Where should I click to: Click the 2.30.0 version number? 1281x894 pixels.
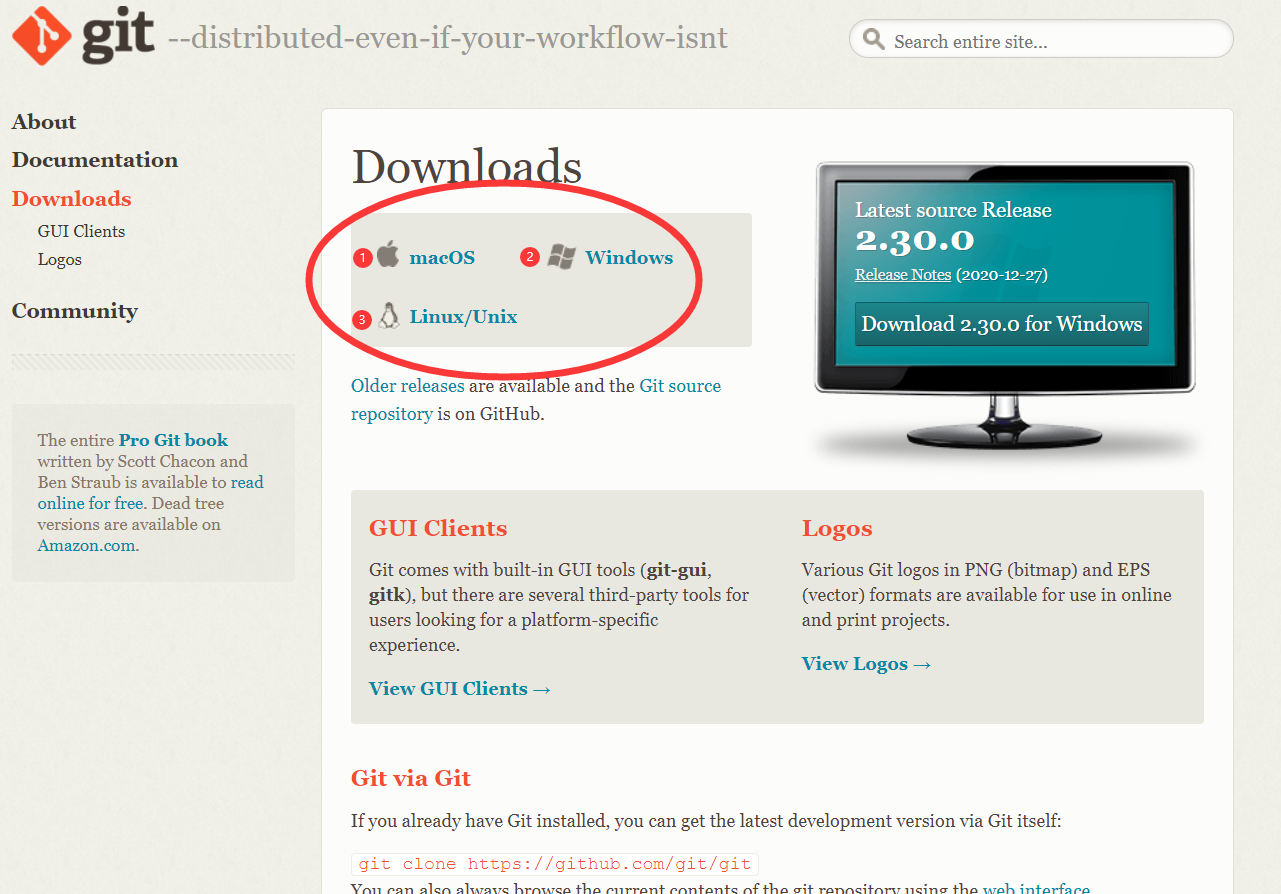tap(914, 240)
